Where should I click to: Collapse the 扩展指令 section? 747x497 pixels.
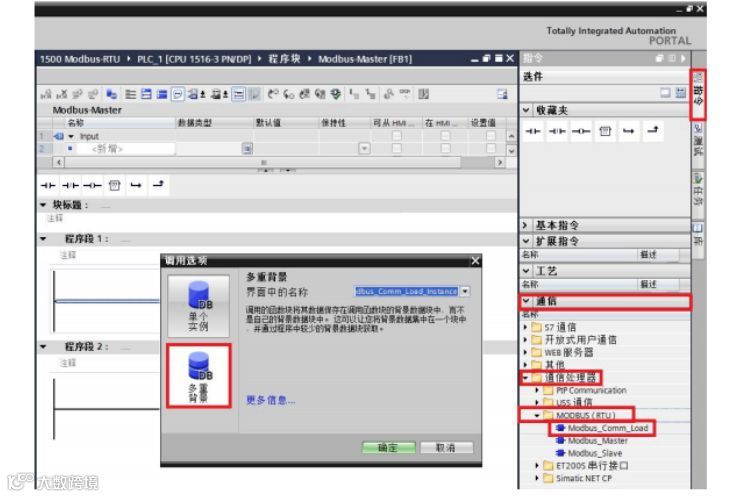[x=526, y=241]
